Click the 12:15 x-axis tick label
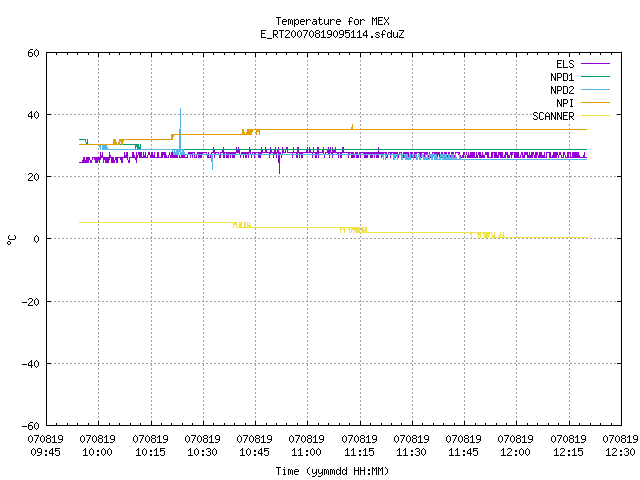Viewport: 640px width, 480px height. 568,452
